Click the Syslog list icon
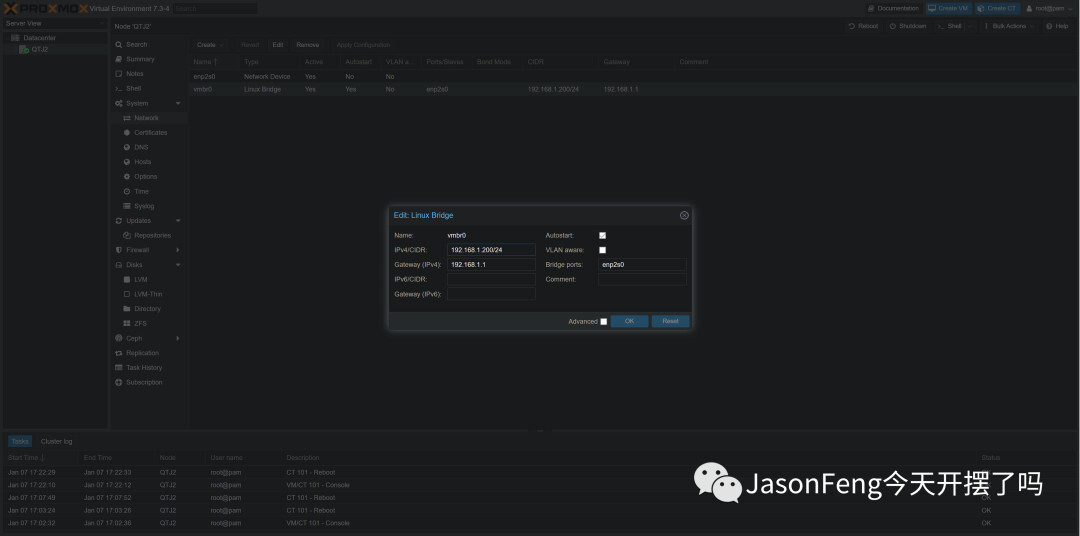 (x=127, y=206)
